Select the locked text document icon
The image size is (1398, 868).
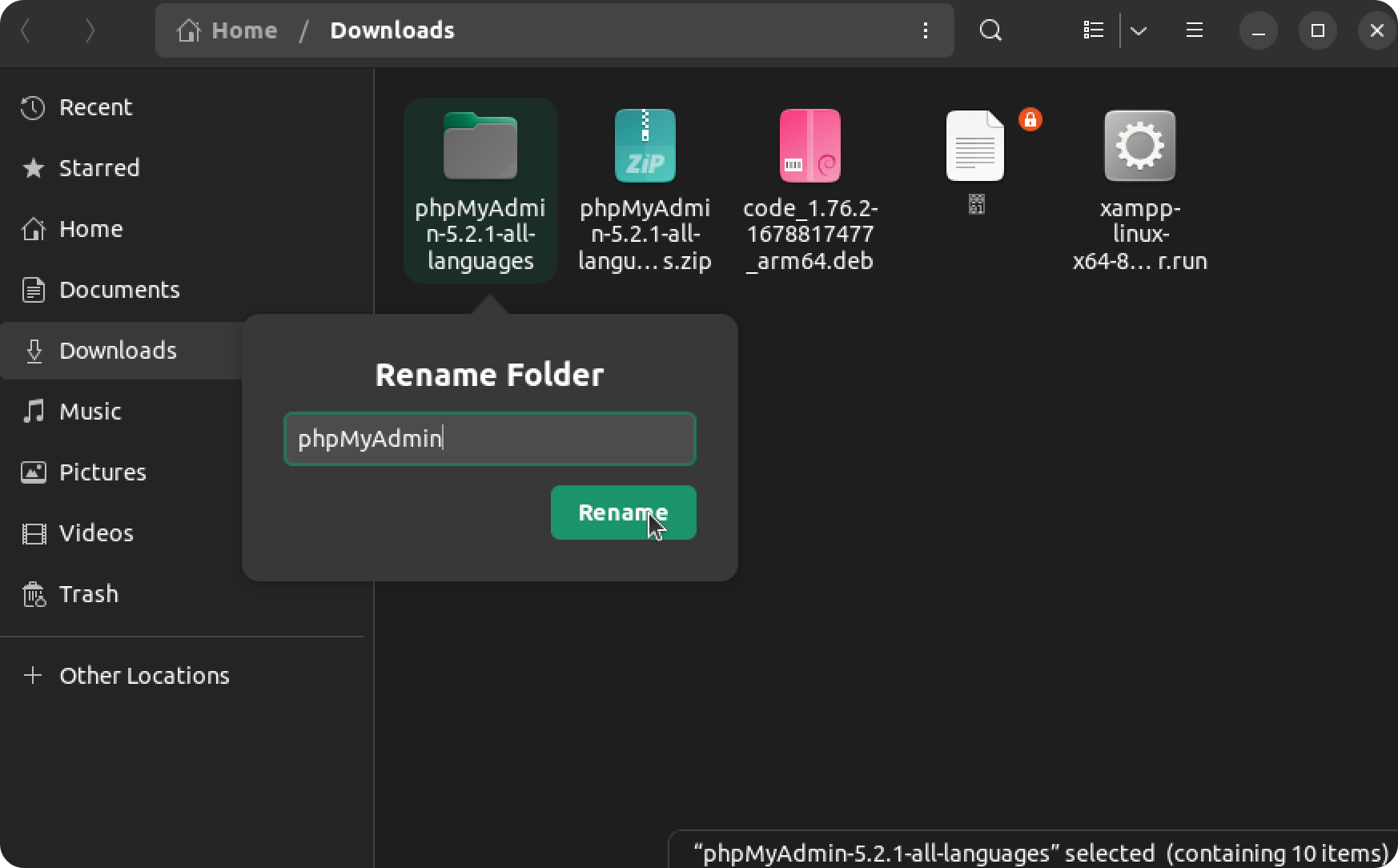click(975, 146)
